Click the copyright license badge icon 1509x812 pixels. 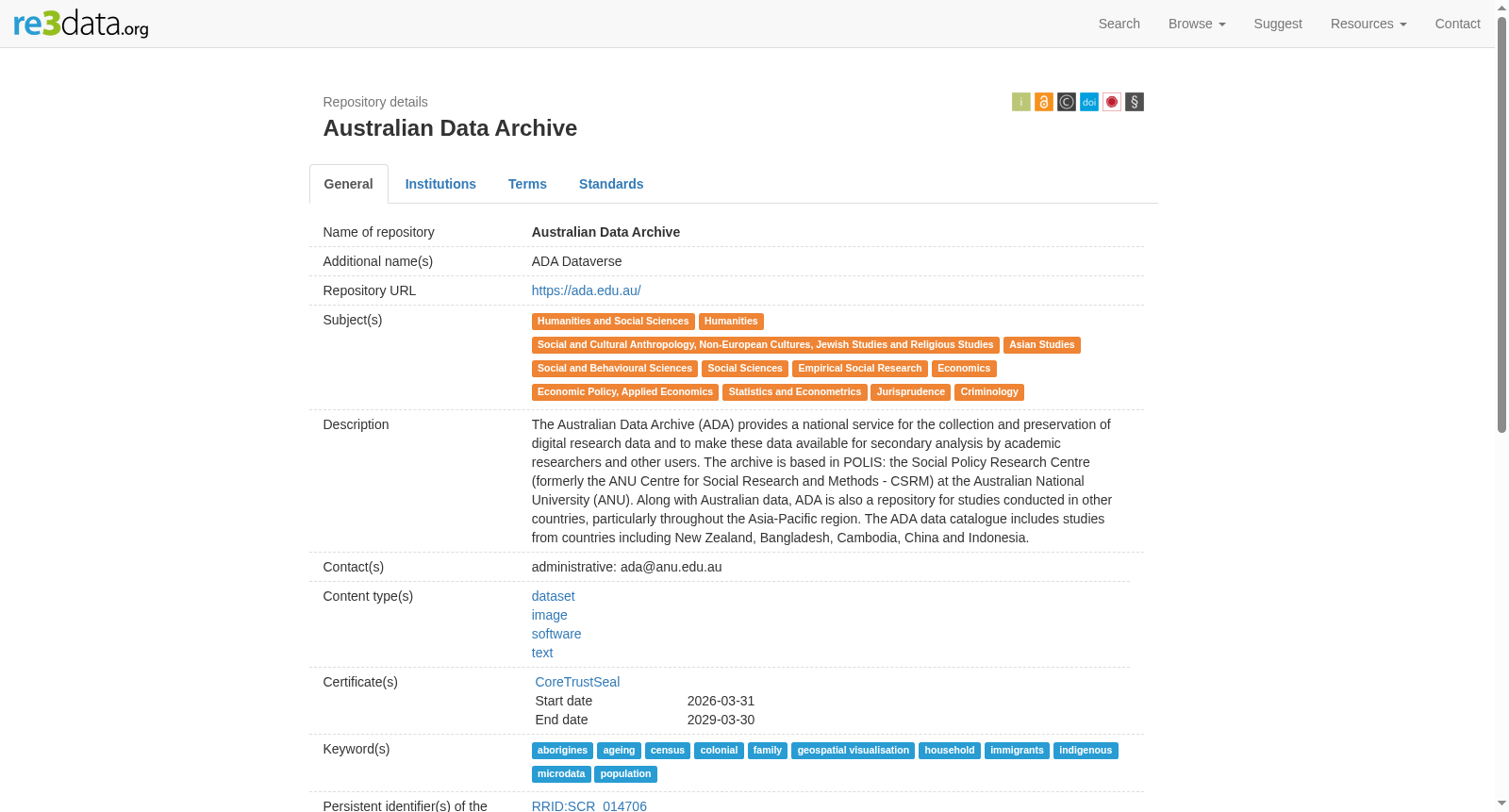(1067, 102)
